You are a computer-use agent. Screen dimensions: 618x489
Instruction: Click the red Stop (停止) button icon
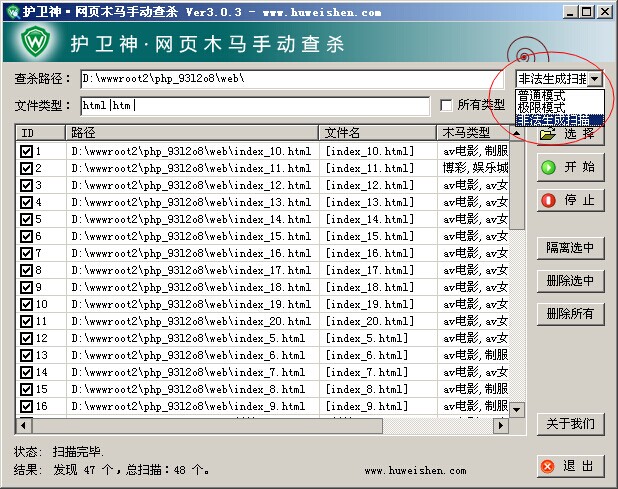point(549,200)
